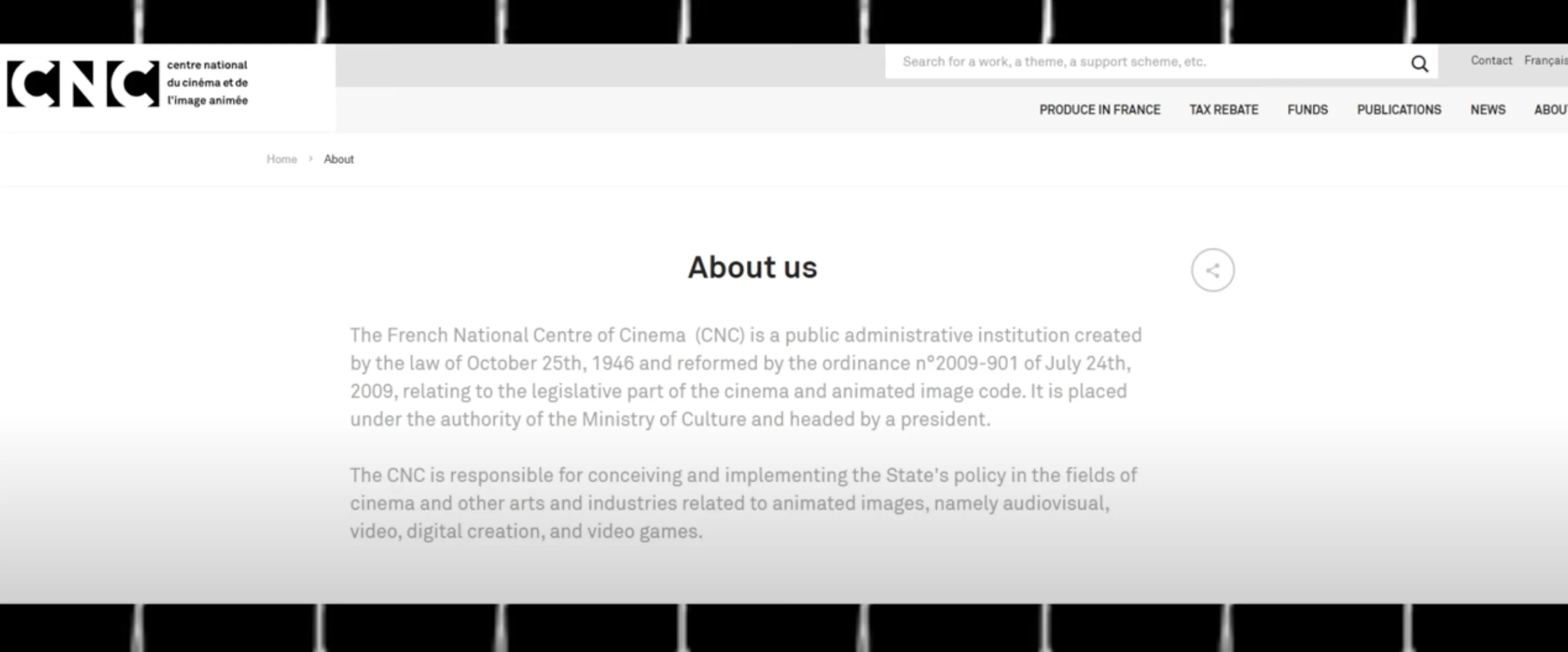Click the About breadcrumb item
The width and height of the screenshot is (1568, 652).
pyautogui.click(x=338, y=159)
